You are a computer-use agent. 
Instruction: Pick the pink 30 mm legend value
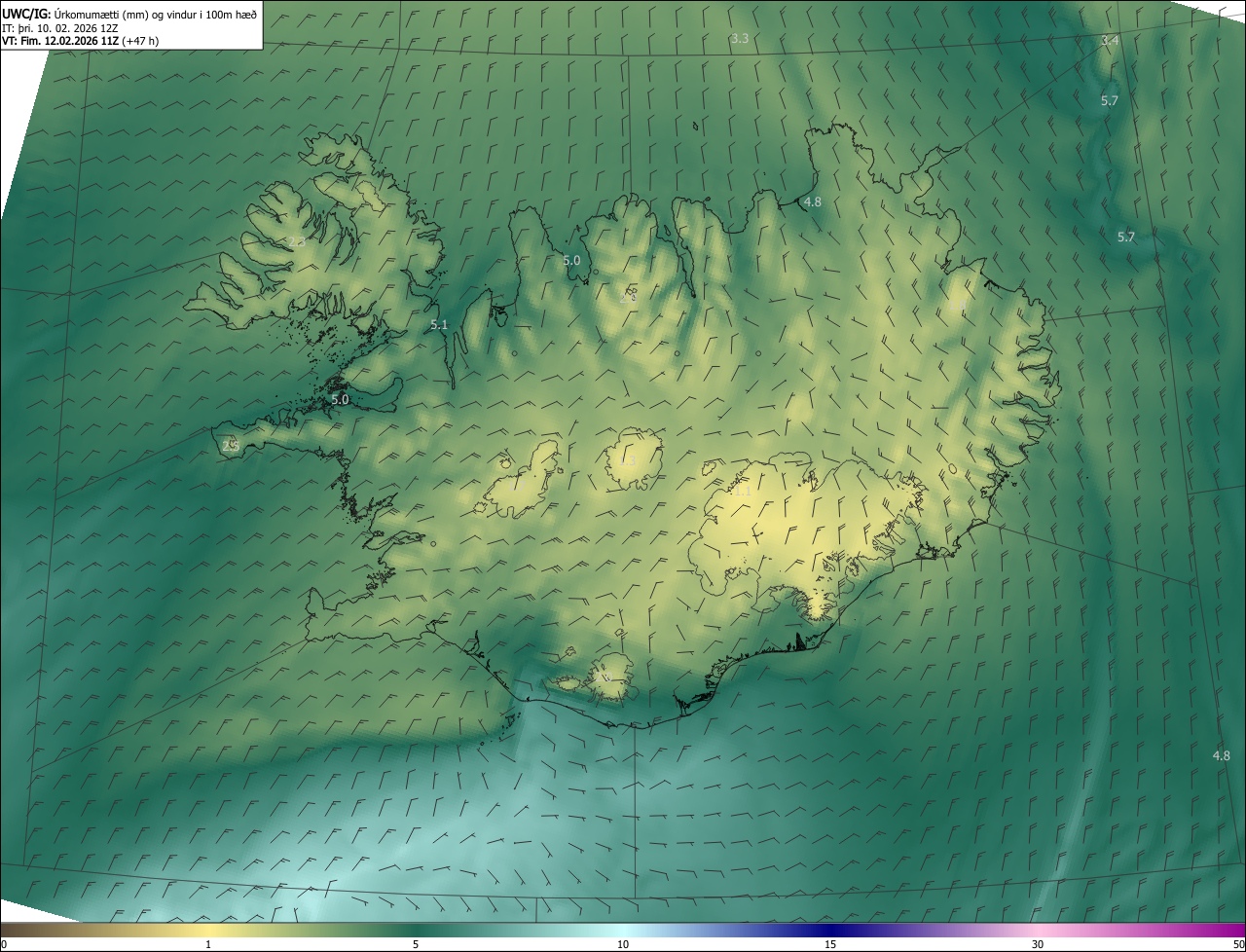pyautogui.click(x=1038, y=944)
